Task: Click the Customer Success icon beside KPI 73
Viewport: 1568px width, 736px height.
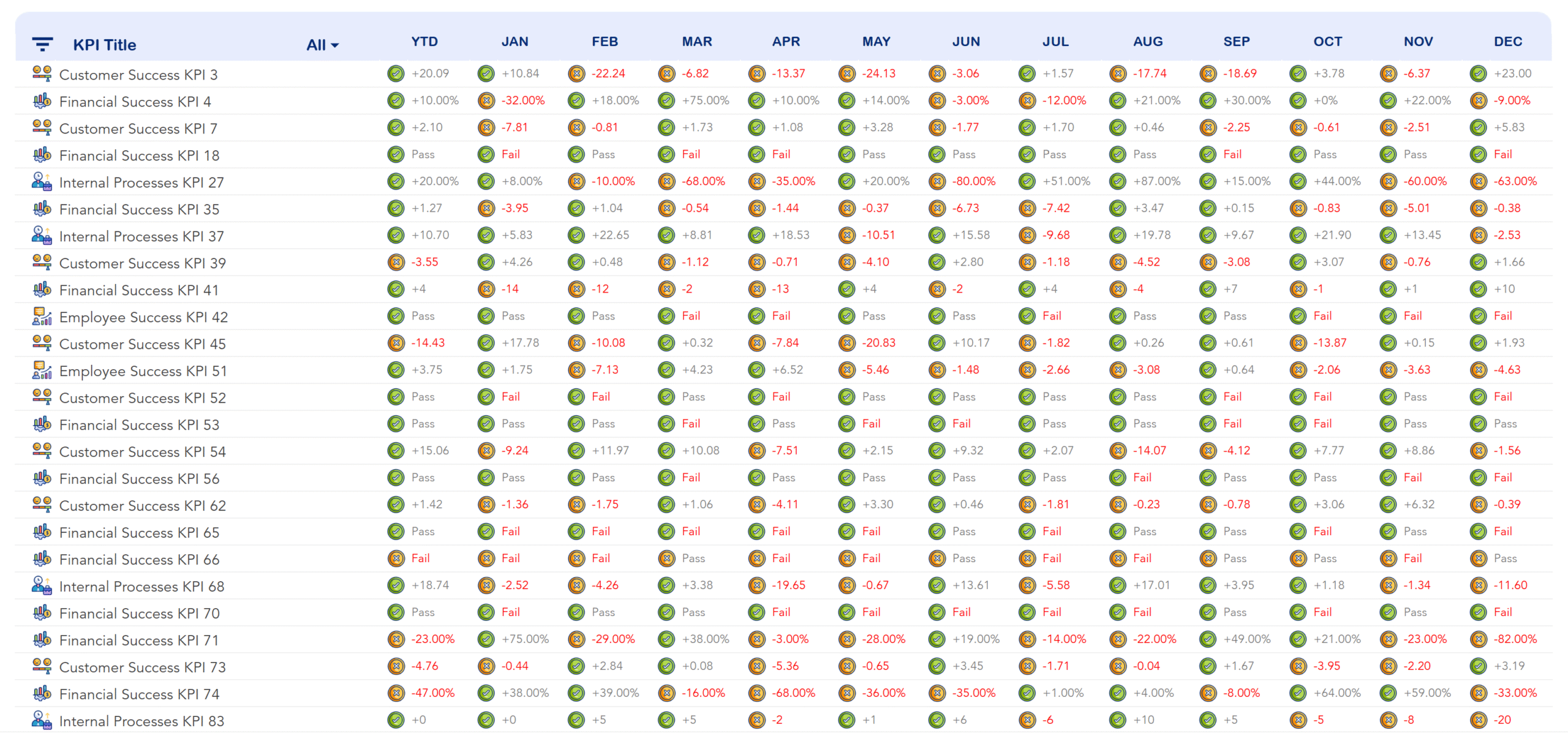Action: 41,667
